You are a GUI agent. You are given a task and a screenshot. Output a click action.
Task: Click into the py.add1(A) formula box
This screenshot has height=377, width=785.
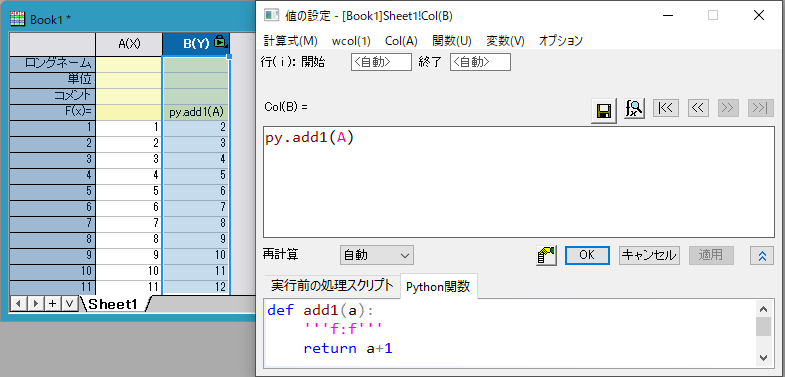[x=519, y=182]
